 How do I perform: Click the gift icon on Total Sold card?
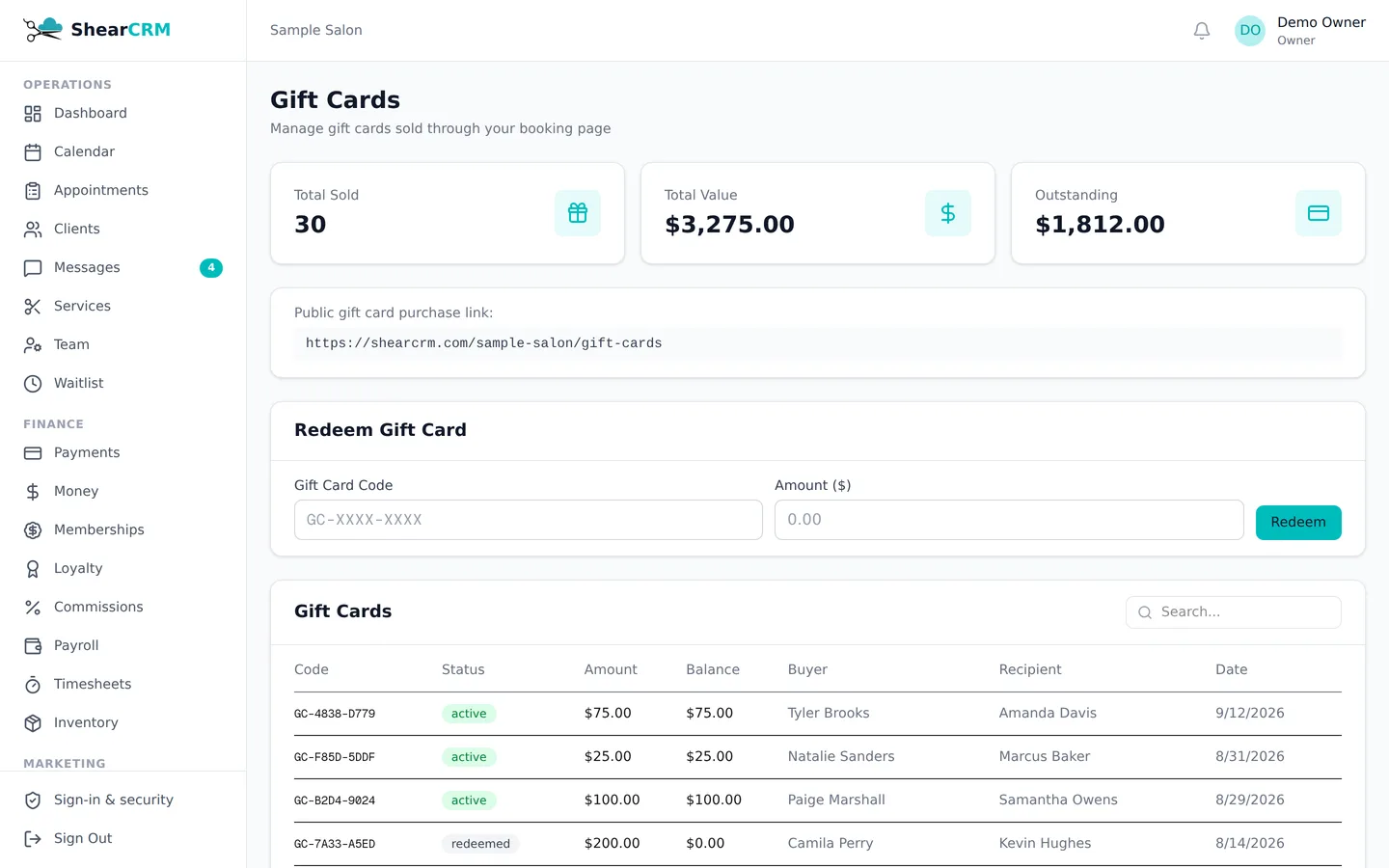point(578,213)
